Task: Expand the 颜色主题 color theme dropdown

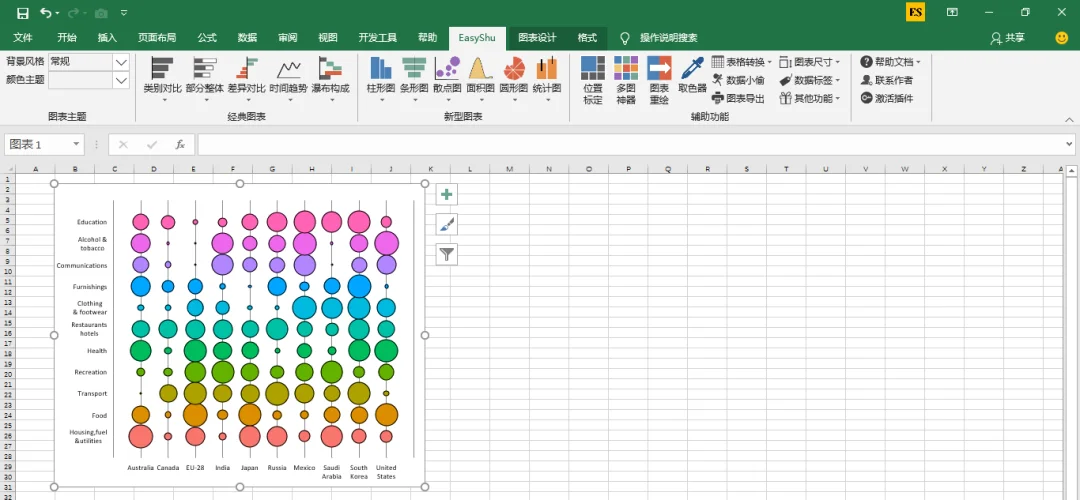Action: click(121, 80)
